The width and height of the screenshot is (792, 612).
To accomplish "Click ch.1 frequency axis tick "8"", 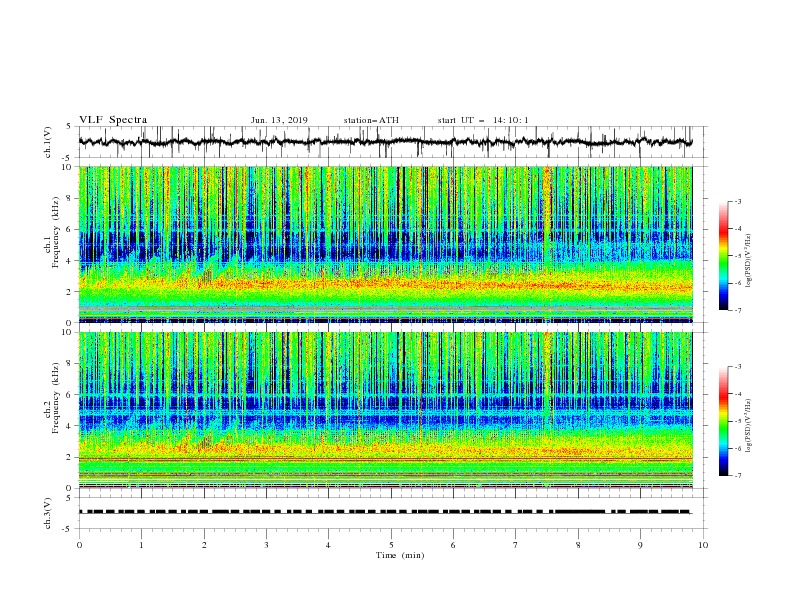I will pyautogui.click(x=70, y=198).
